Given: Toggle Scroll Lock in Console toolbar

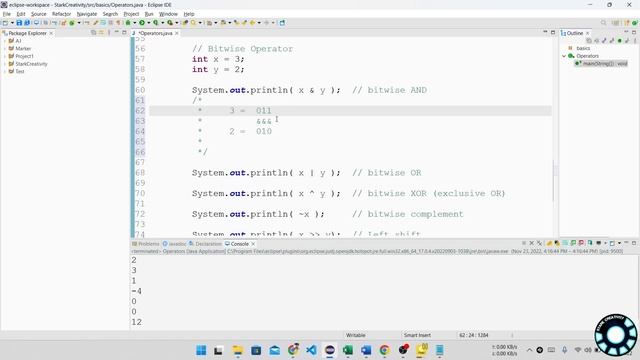Looking at the screenshot, I should pos(557,243).
